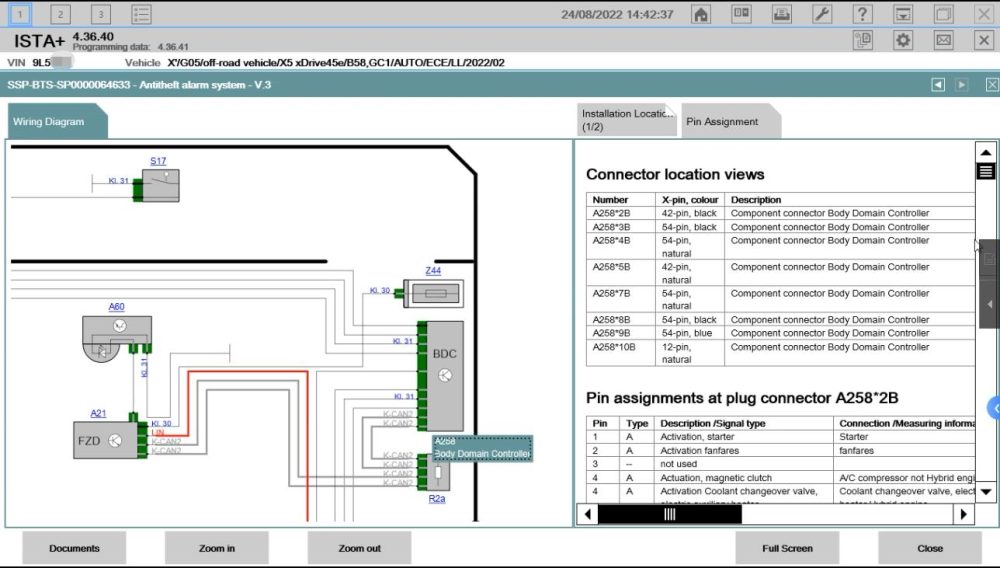1000x568 pixels.
Task: Click the A60 siren component symbol
Action: [x=117, y=338]
